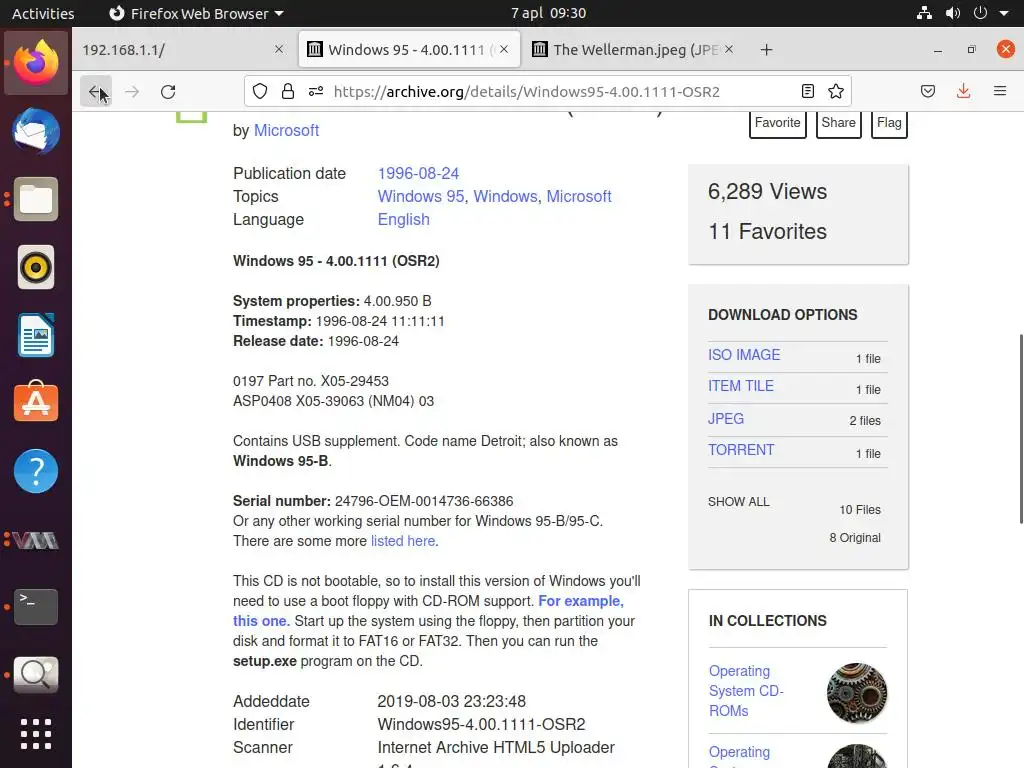Open Rhythmbox music player in dock
Image resolution: width=1024 pixels, height=768 pixels.
[x=36, y=267]
